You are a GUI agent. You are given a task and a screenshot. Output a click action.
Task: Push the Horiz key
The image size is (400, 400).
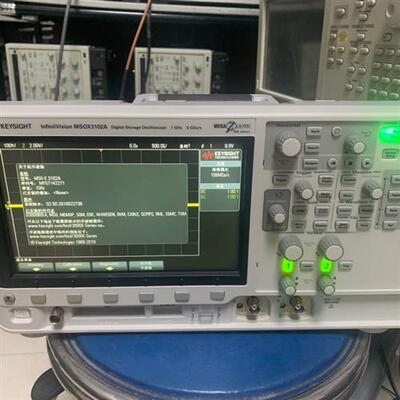tap(314, 131)
